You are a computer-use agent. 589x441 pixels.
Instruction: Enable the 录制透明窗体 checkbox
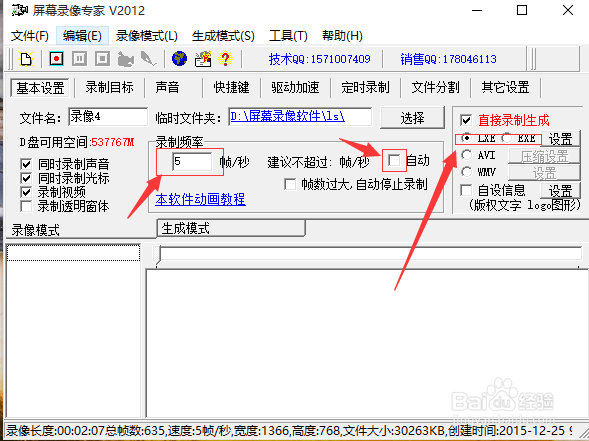point(26,206)
